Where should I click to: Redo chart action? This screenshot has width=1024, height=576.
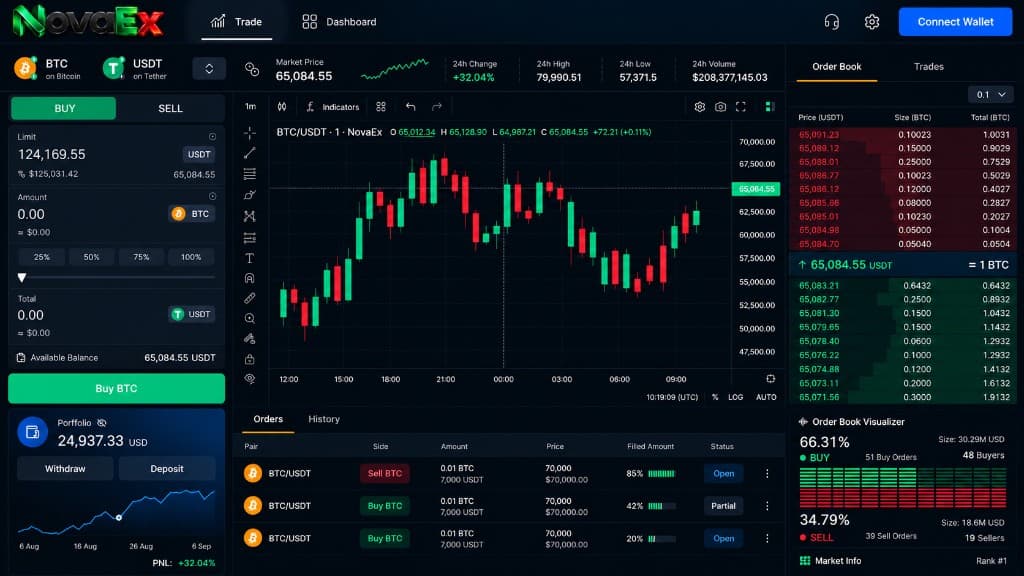[437, 106]
